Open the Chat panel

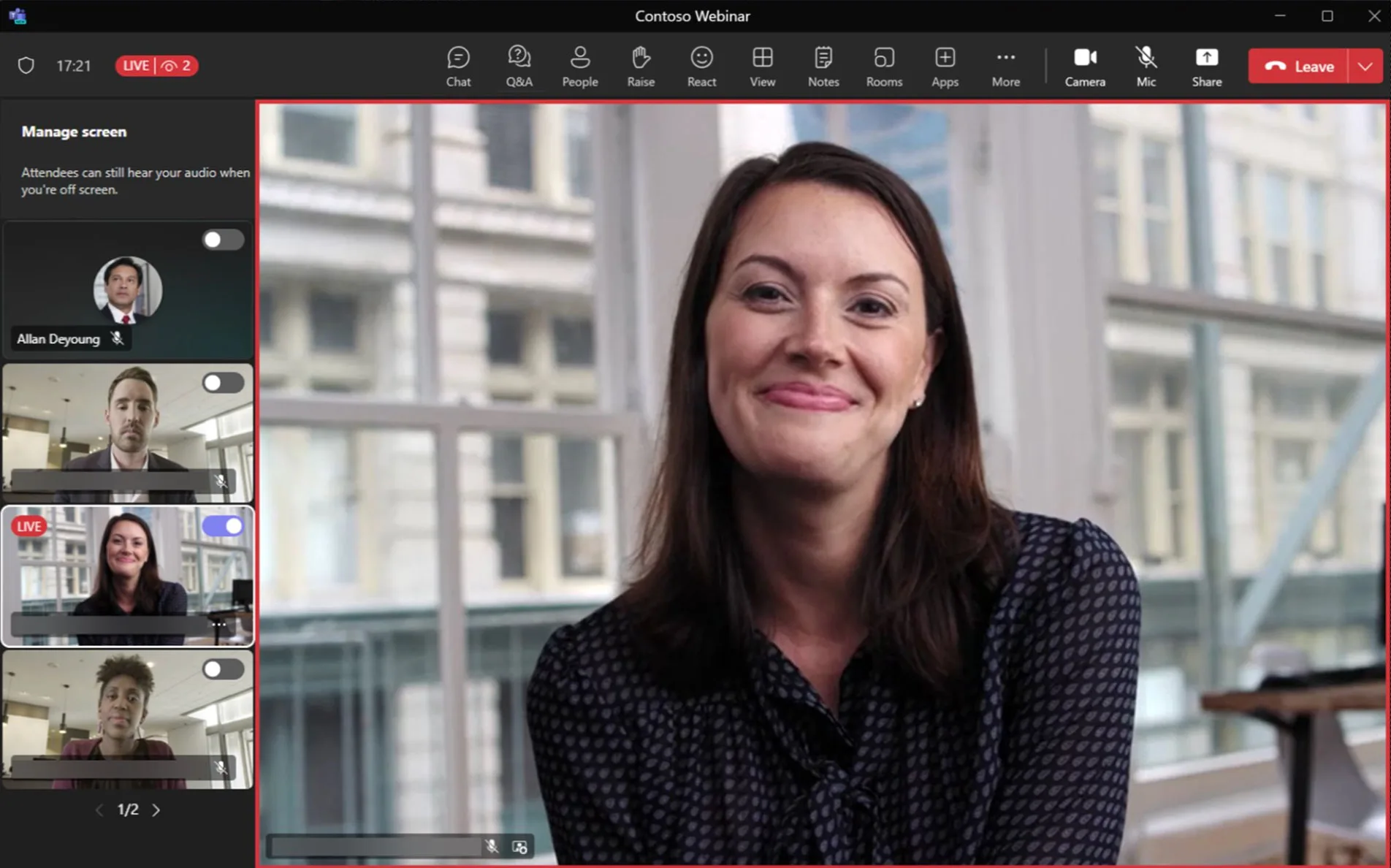458,66
